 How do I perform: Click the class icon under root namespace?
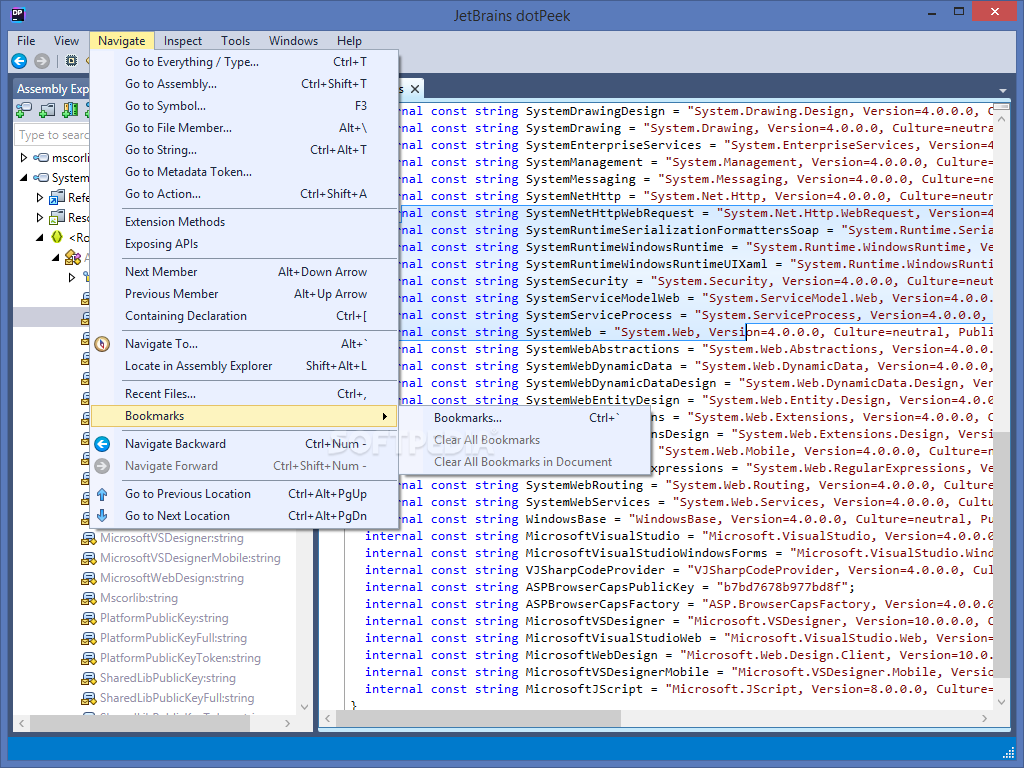point(73,257)
